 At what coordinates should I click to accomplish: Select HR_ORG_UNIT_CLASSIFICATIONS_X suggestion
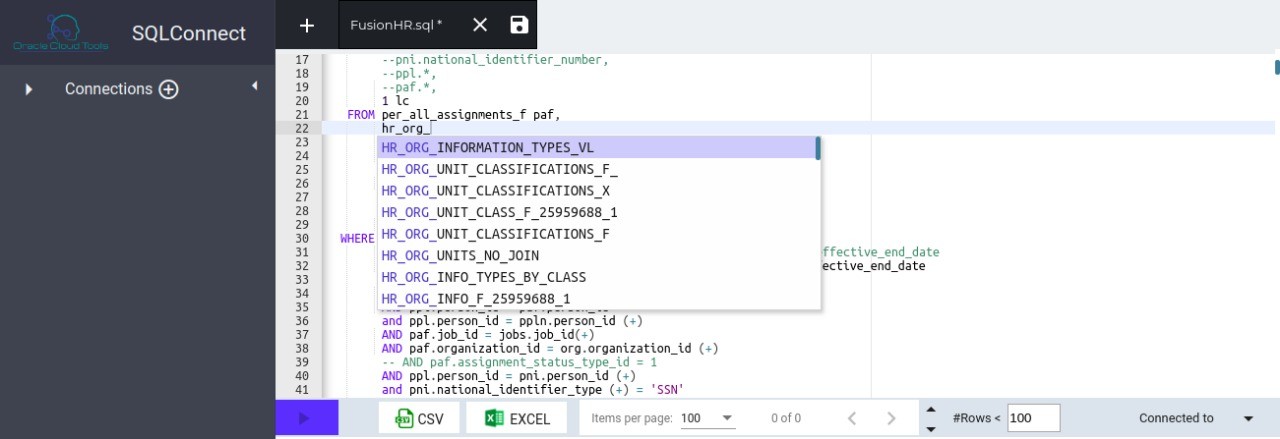(x=598, y=191)
